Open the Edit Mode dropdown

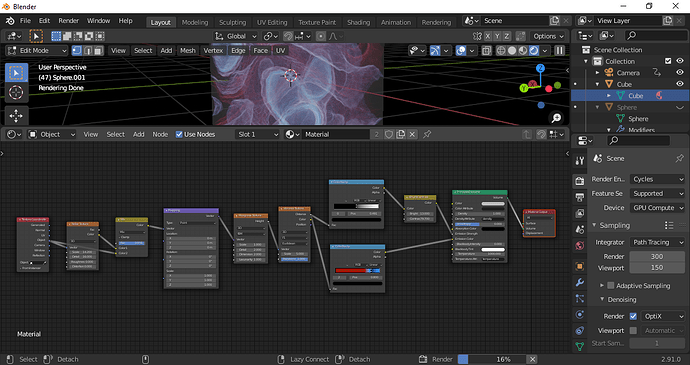[x=37, y=51]
